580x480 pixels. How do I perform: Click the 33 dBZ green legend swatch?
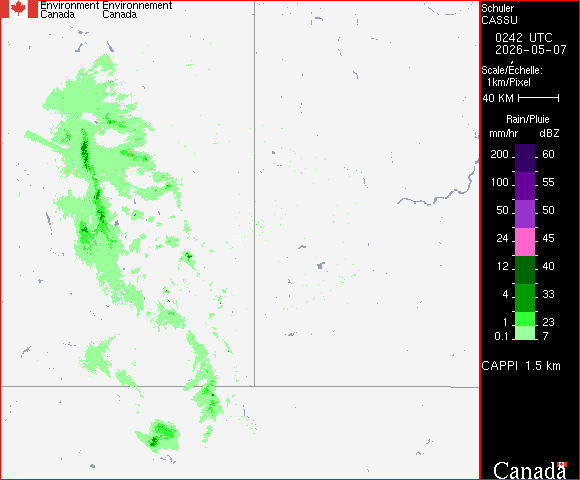coord(525,298)
